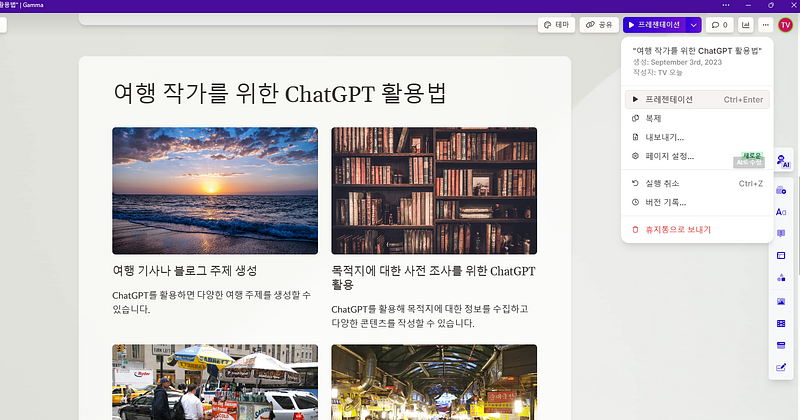Open 버전 기록... version history item

point(697,202)
